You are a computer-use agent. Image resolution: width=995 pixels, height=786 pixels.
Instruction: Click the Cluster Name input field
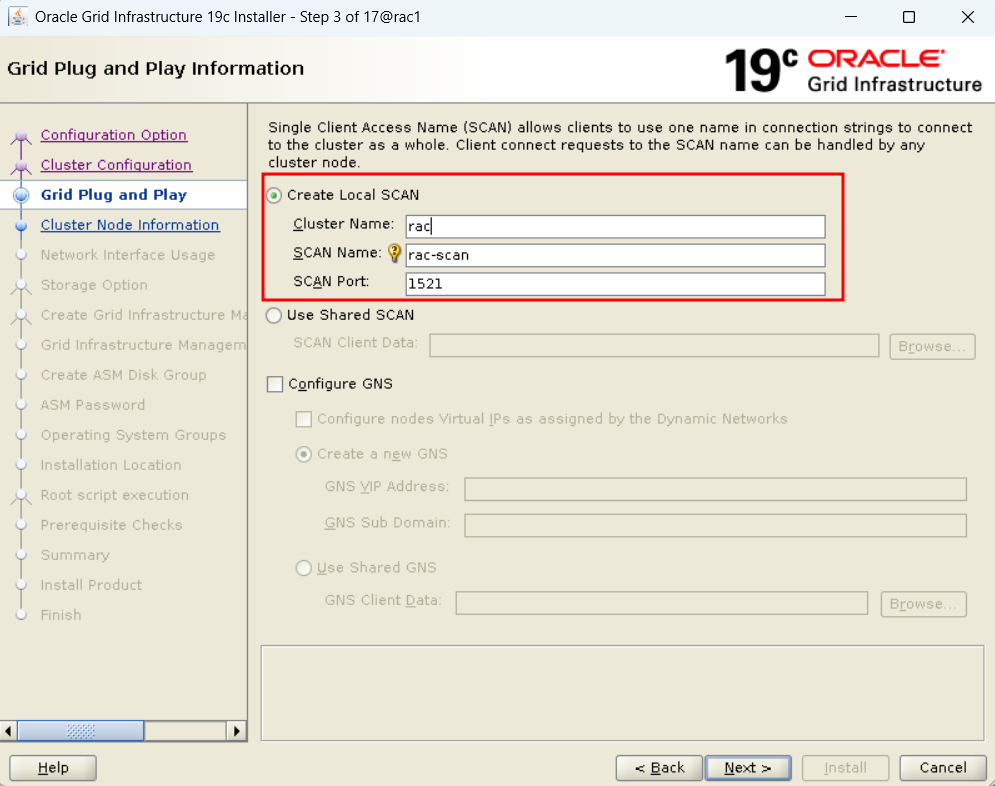(616, 226)
